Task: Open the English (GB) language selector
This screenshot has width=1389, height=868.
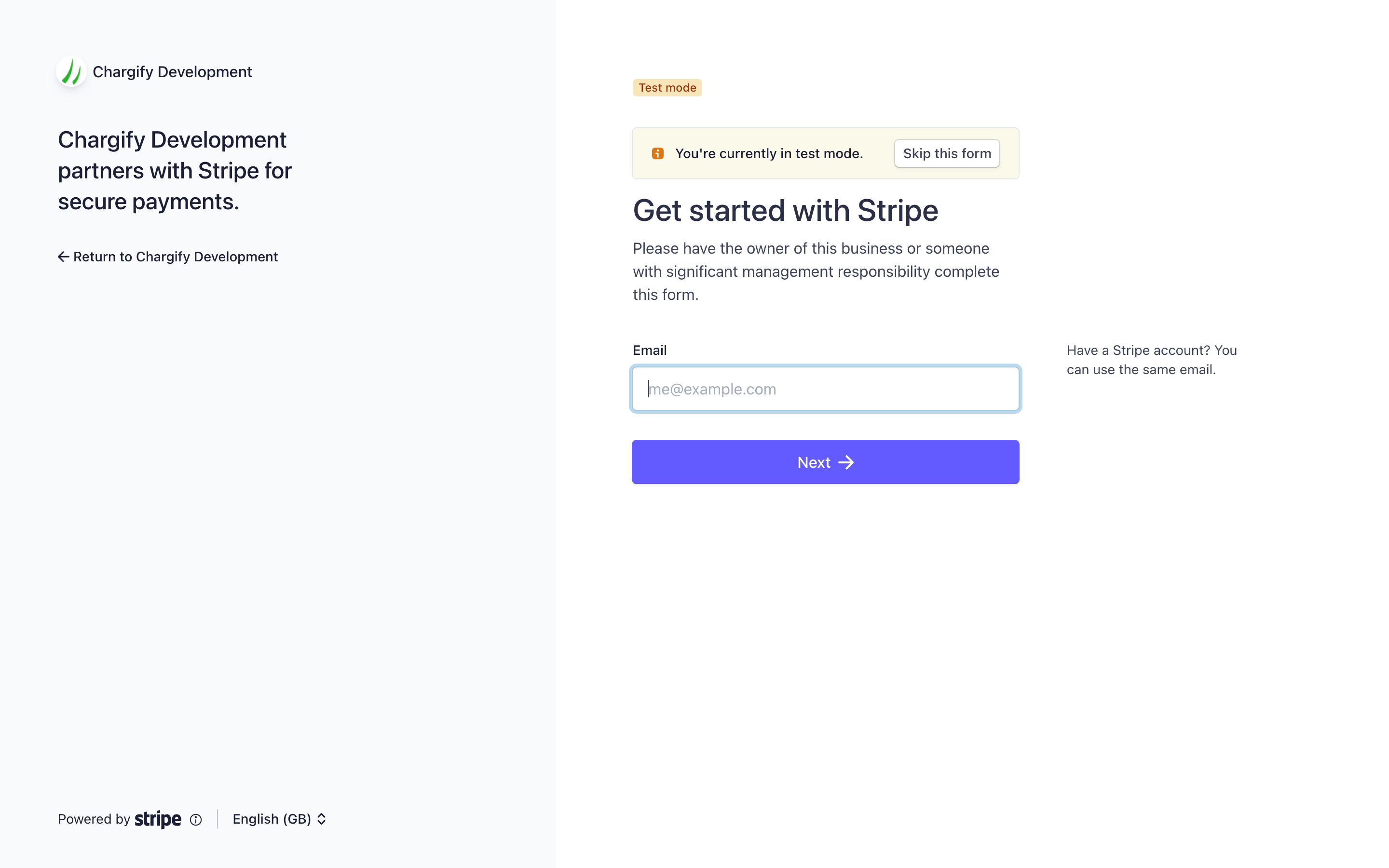Action: [279, 819]
